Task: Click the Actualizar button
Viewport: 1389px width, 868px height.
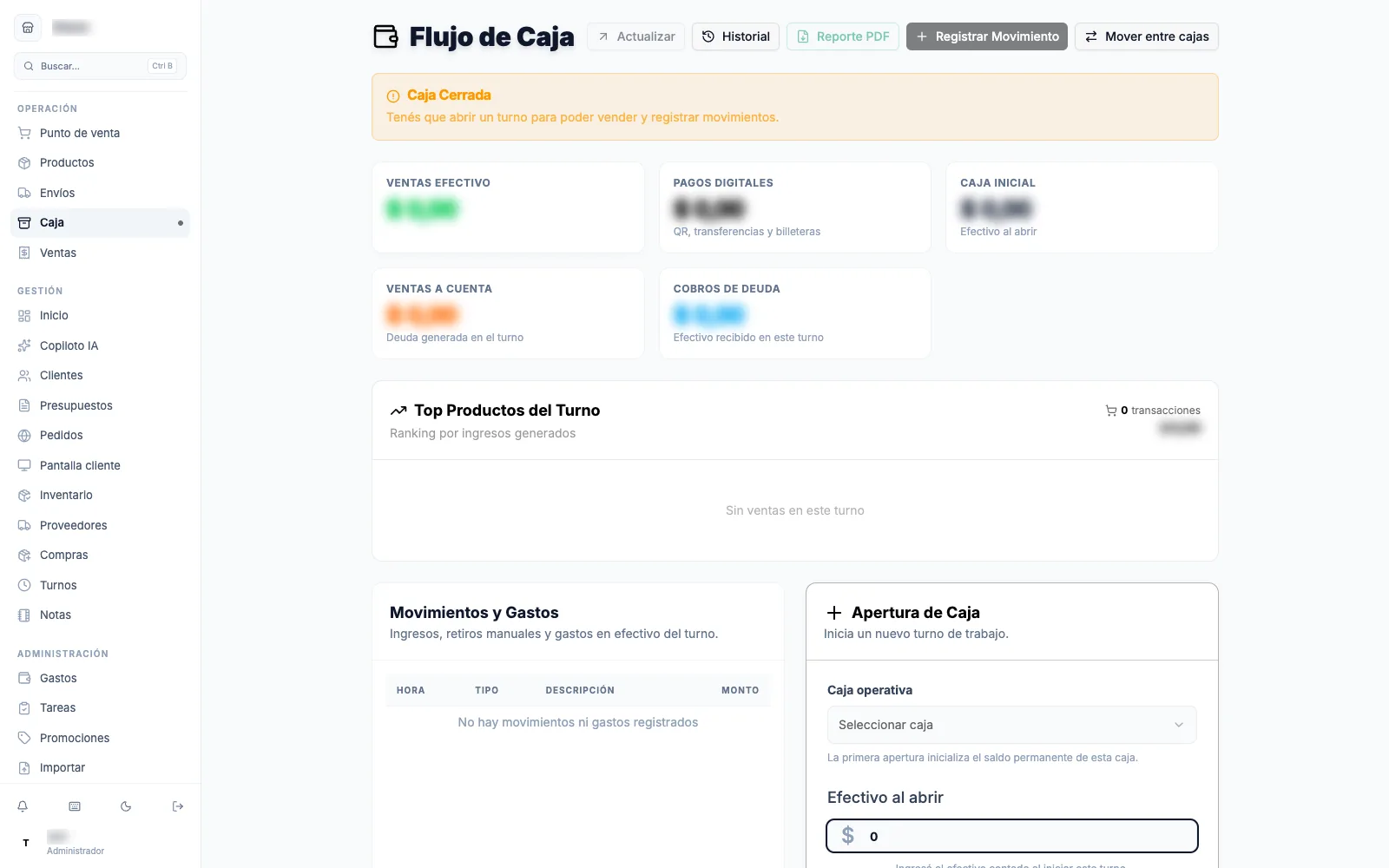Action: (636, 36)
